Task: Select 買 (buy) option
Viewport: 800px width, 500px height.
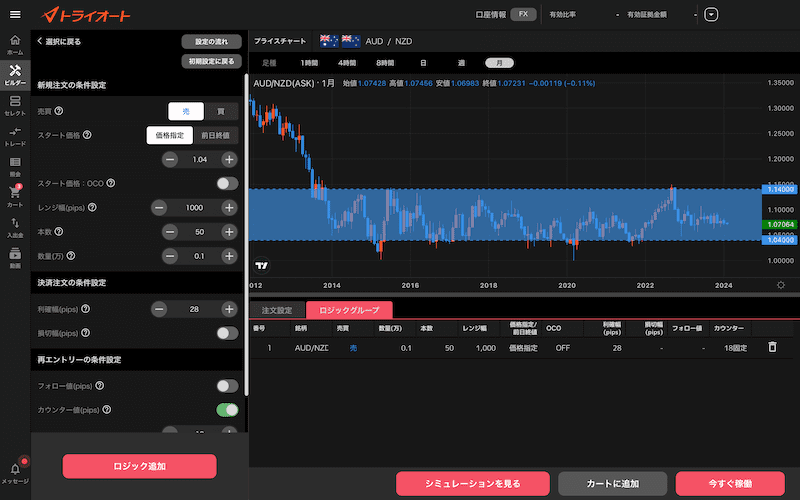Action: point(221,111)
